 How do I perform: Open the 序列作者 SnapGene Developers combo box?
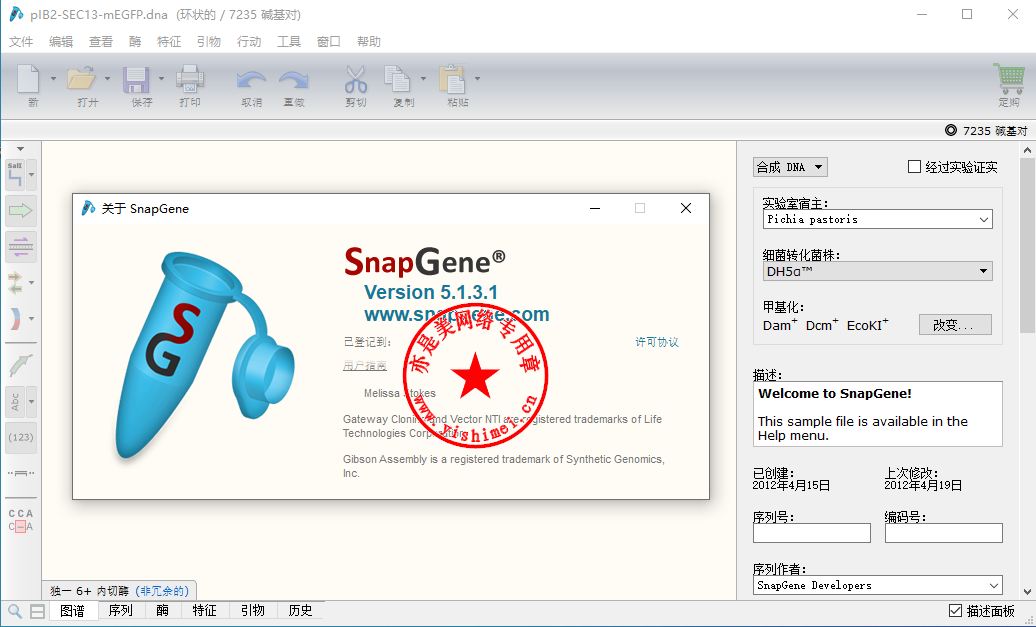[877, 585]
